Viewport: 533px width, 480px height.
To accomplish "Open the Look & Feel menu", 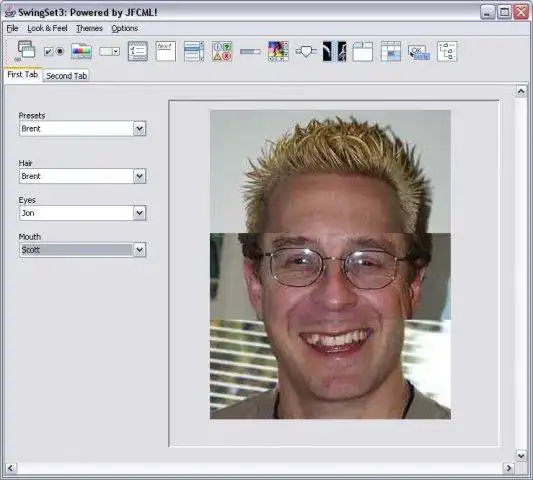I will [x=47, y=28].
